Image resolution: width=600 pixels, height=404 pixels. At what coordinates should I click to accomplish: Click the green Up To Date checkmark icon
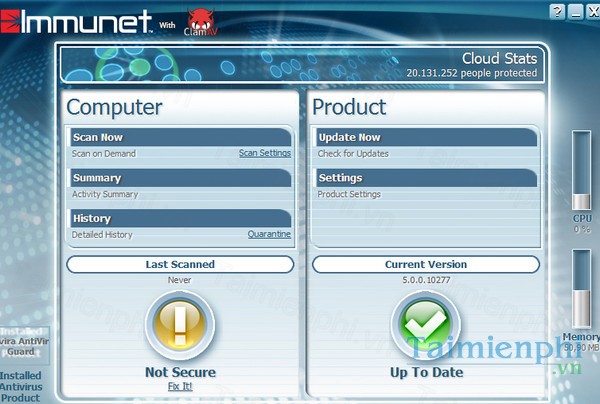426,325
